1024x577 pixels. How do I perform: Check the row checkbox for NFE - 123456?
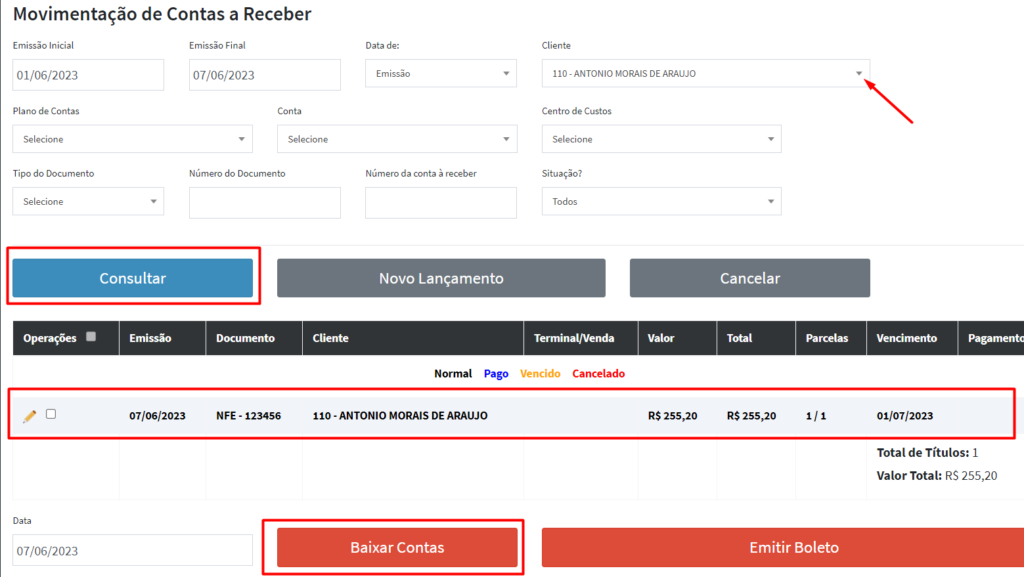tap(51, 414)
